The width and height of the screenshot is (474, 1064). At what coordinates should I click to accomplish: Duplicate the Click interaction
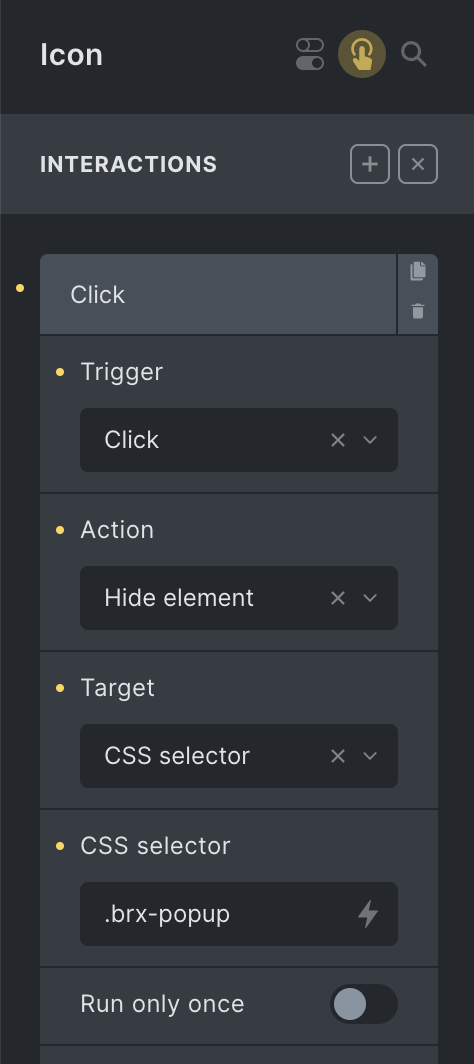(x=418, y=271)
